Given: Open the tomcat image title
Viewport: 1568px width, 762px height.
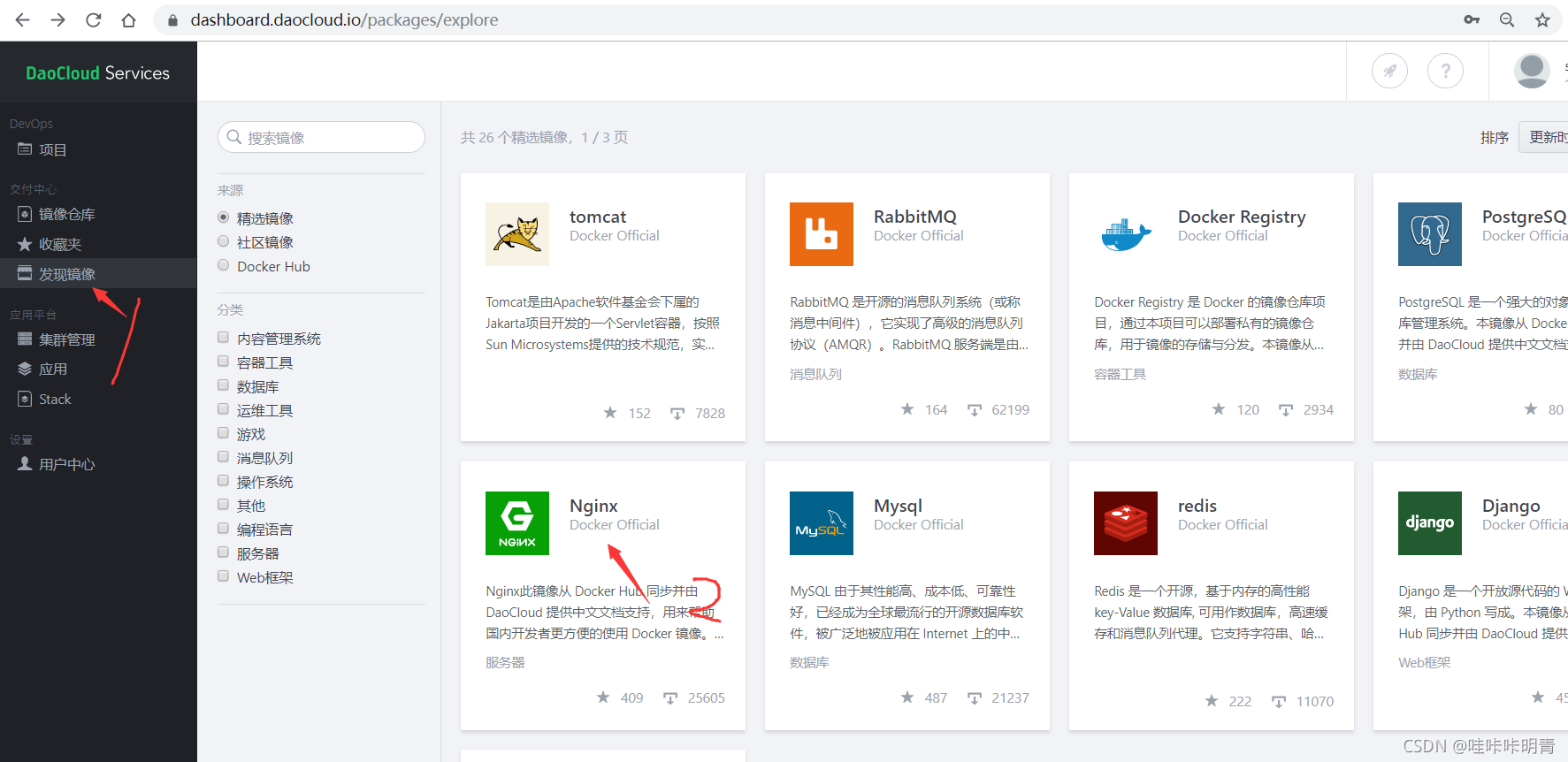Looking at the screenshot, I should point(598,217).
